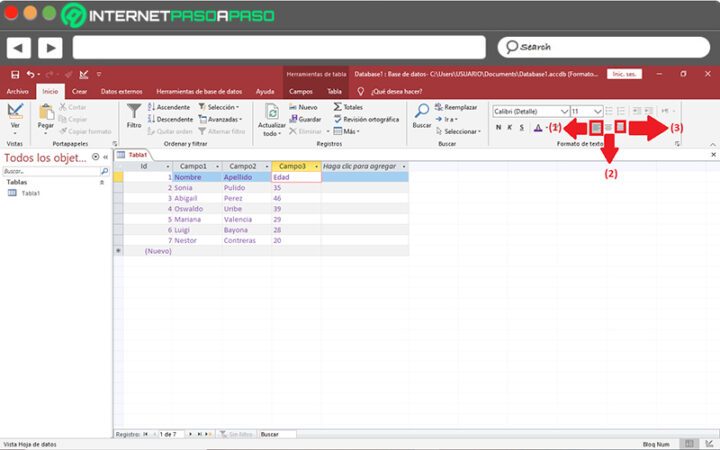Switch to the Crear tab
This screenshot has width=720, height=450.
79,91
